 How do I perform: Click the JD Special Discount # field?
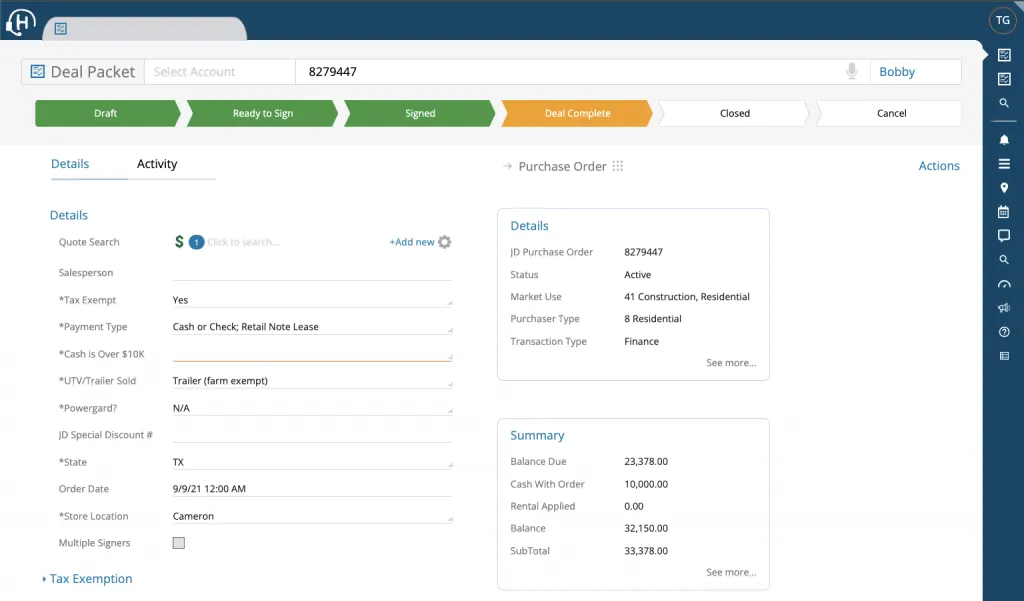click(x=312, y=435)
